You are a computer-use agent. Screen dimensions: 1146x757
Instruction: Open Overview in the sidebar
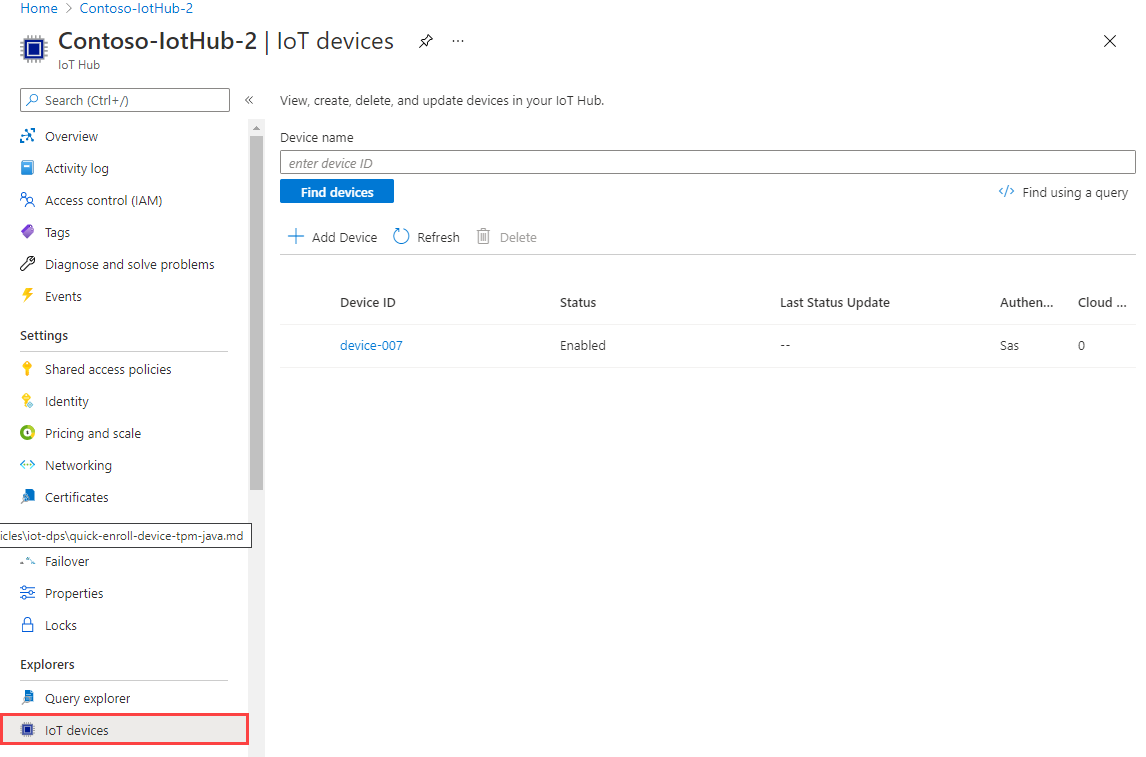pos(71,136)
